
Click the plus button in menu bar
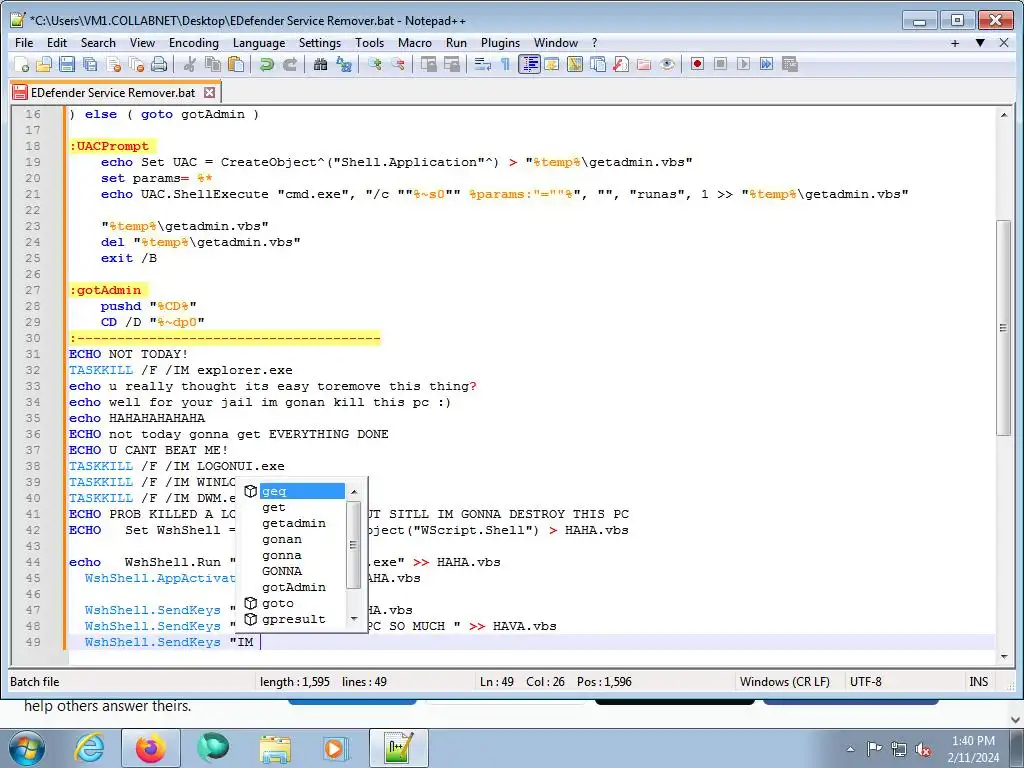(x=955, y=43)
